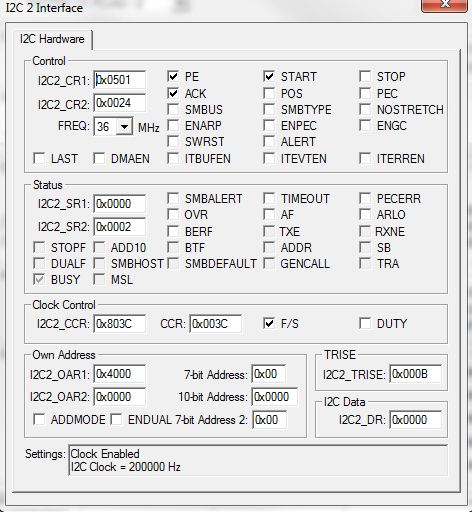This screenshot has height=512, width=472.
Task: Click the TRA status checkbox
Action: point(365,263)
